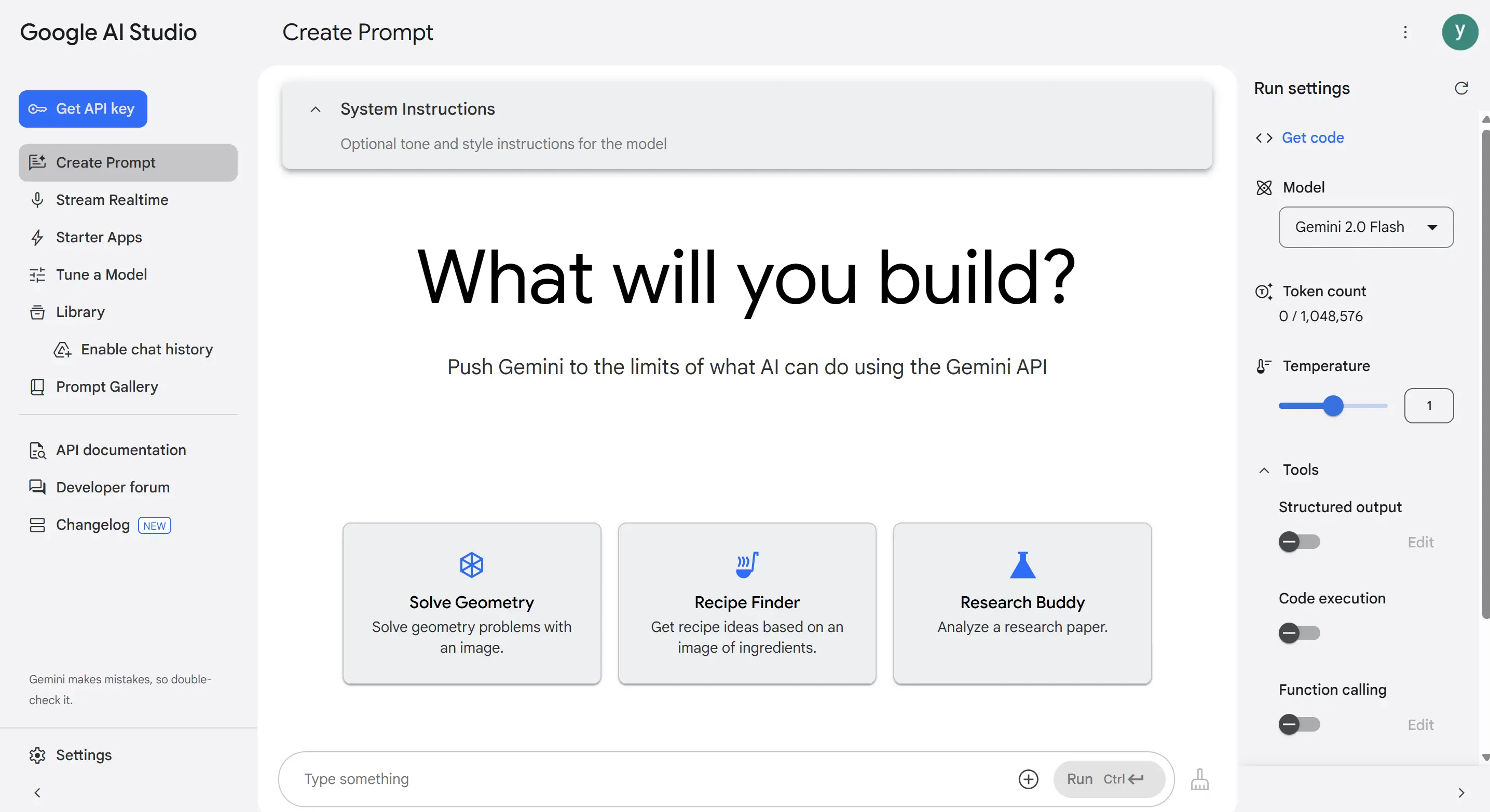This screenshot has height=812, width=1490.
Task: Open Prompt Gallery
Action: (x=128, y=387)
